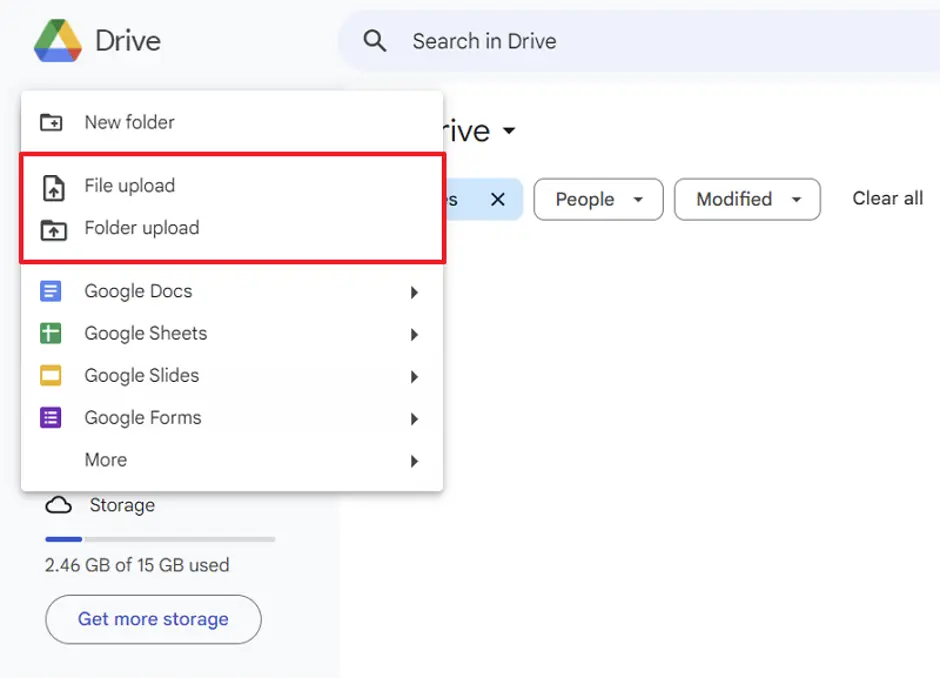Focus the Search in Drive field
The width and height of the screenshot is (941, 679).
point(639,41)
